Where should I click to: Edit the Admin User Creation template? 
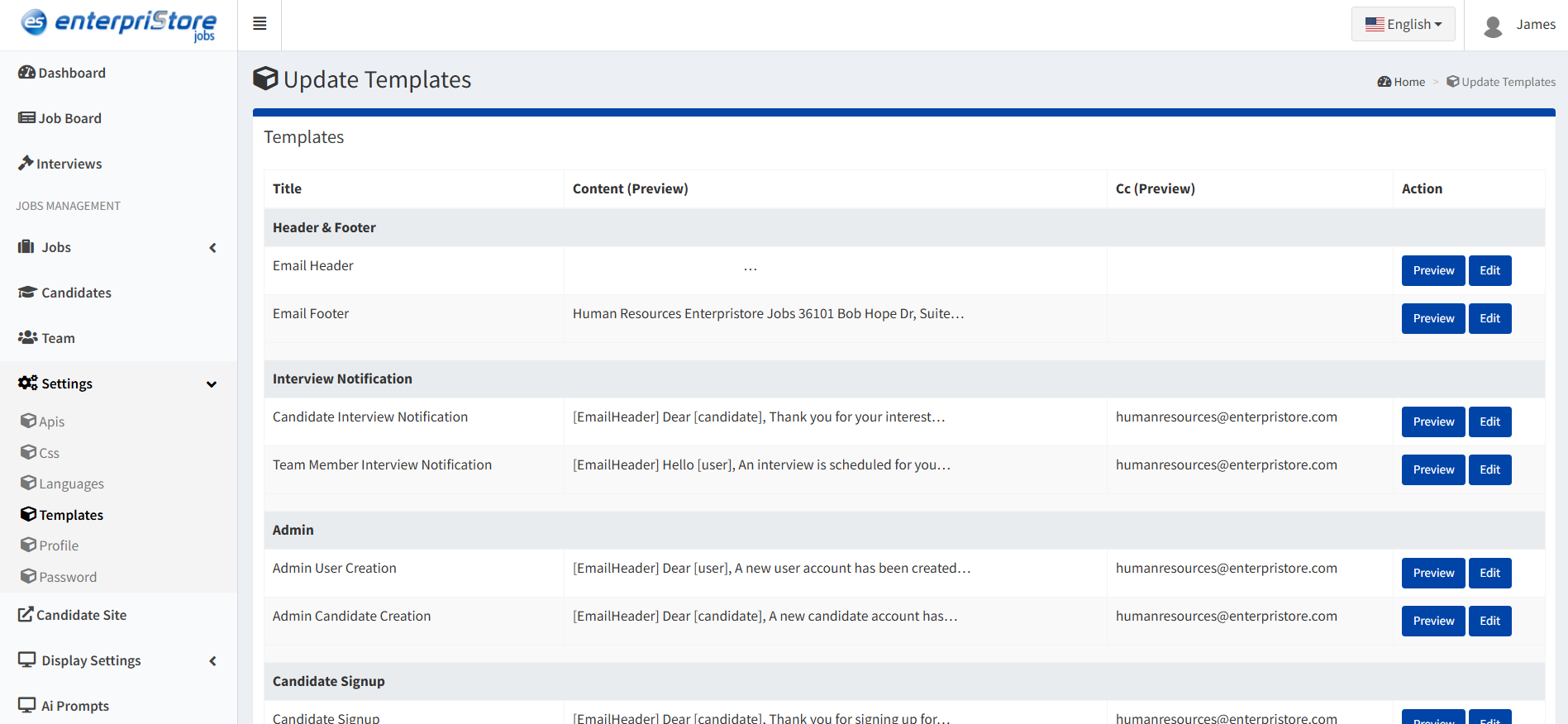click(x=1489, y=573)
